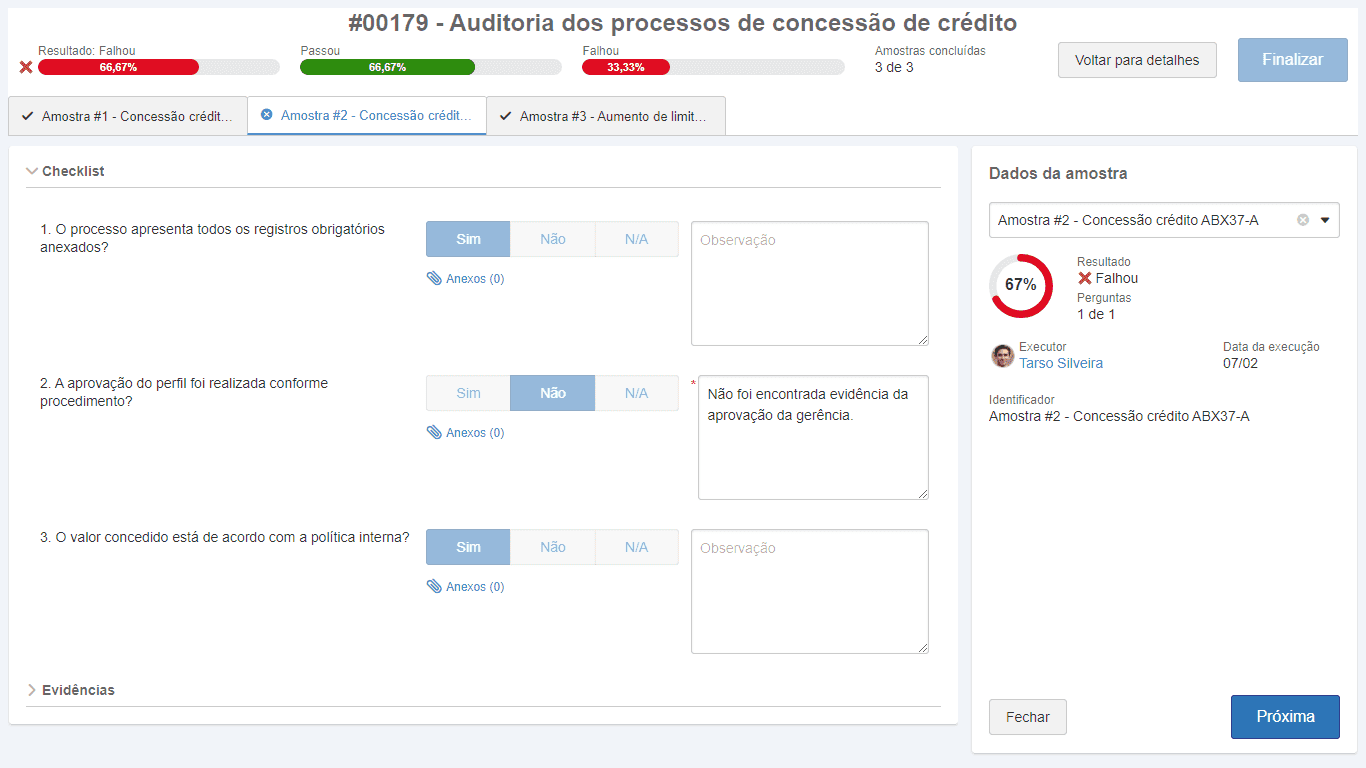This screenshot has width=1366, height=768.
Task: Answer N/A for question 1 mandatory records
Action: pyautogui.click(x=637, y=239)
